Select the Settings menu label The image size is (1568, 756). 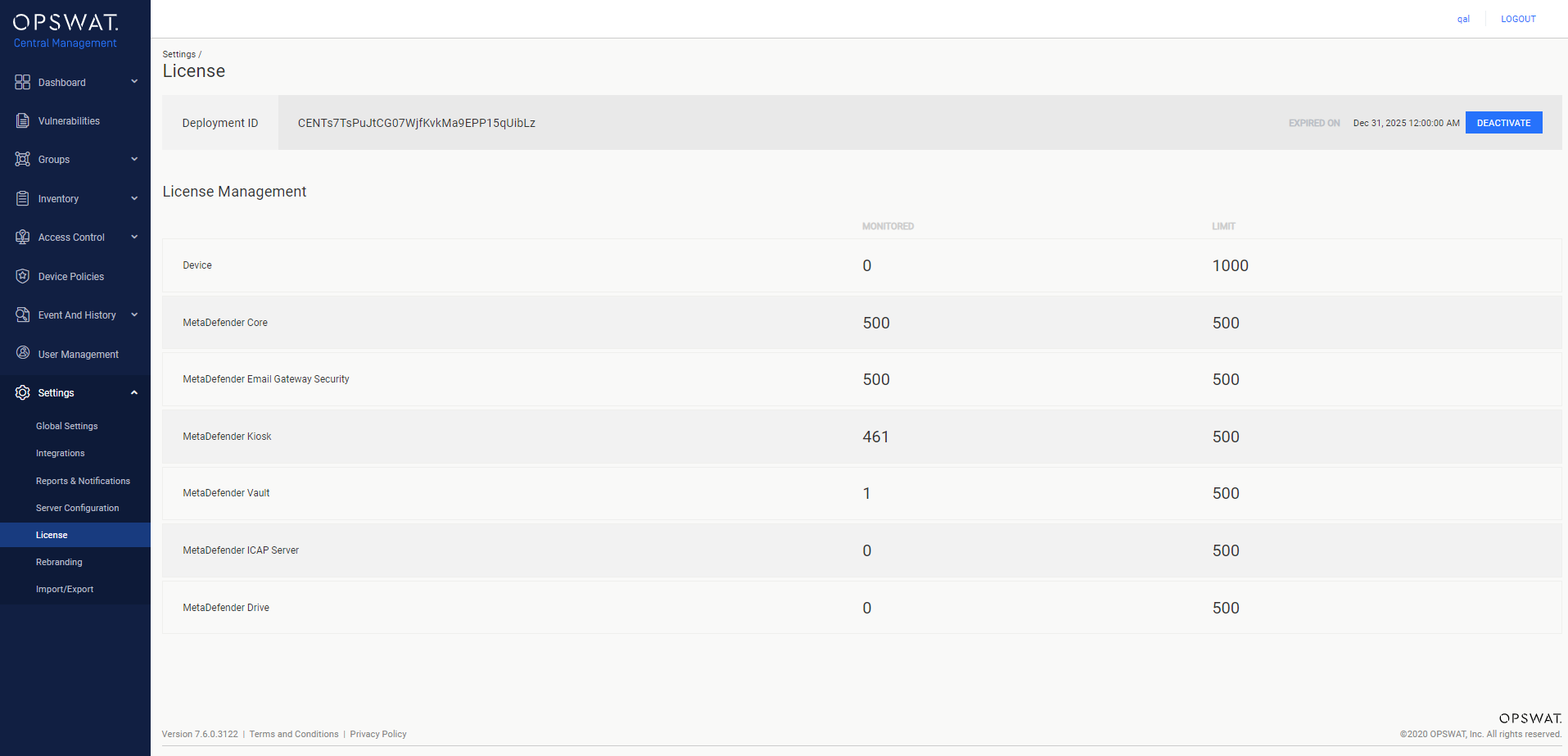pos(56,393)
